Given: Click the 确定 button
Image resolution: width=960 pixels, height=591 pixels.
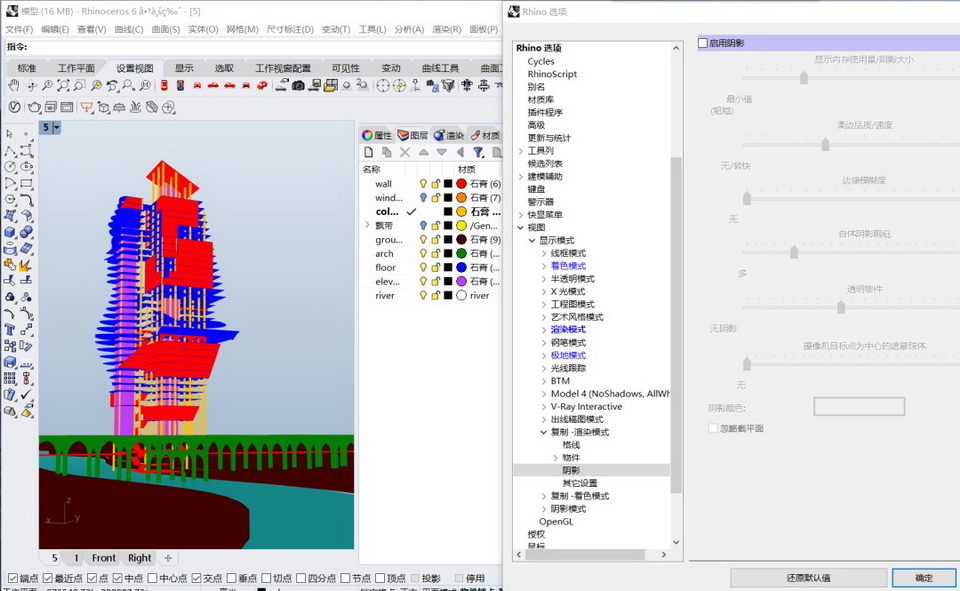Looking at the screenshot, I should pos(924,578).
